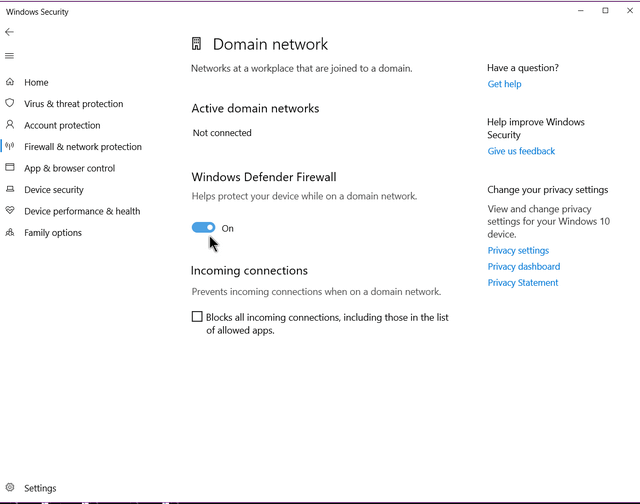Click the back arrow icon
The width and height of the screenshot is (640, 504).
(9, 32)
